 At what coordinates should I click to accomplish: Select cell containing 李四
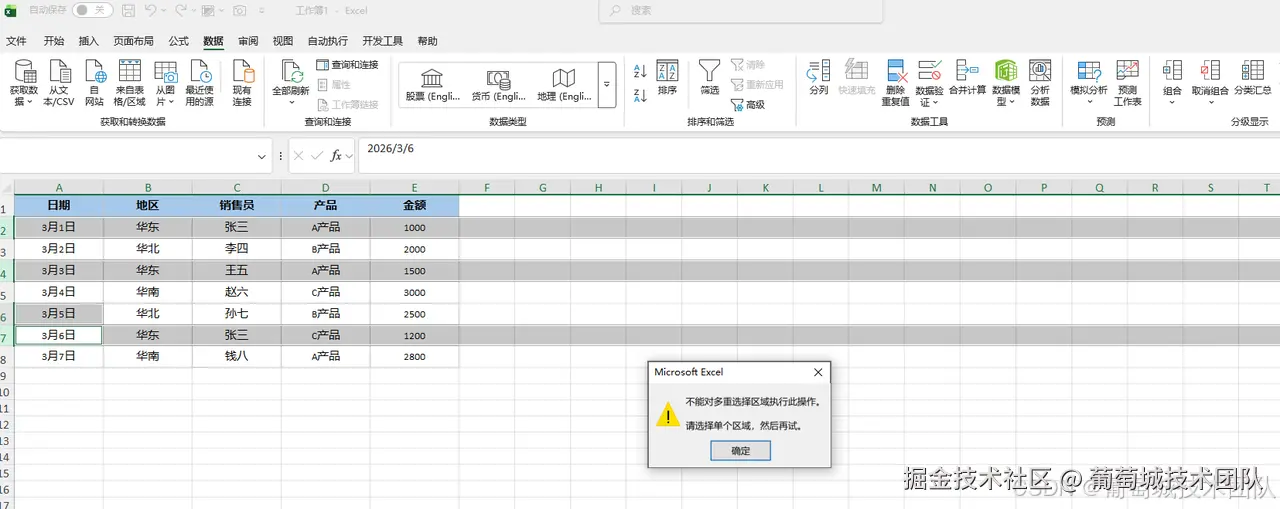click(x=237, y=248)
